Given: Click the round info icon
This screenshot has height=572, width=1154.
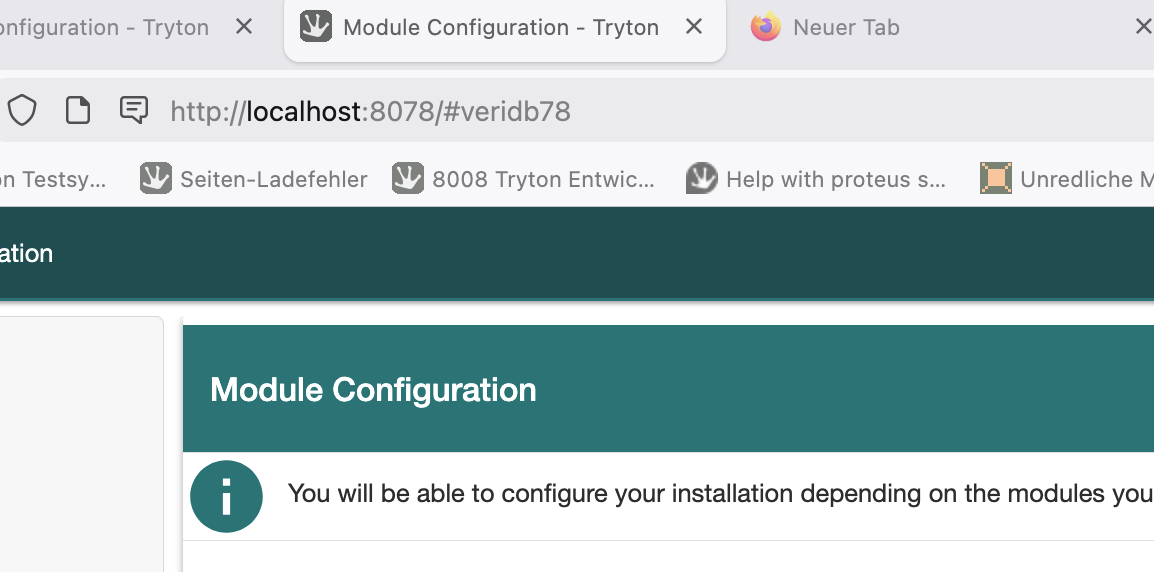Looking at the screenshot, I should pyautogui.click(x=226, y=496).
